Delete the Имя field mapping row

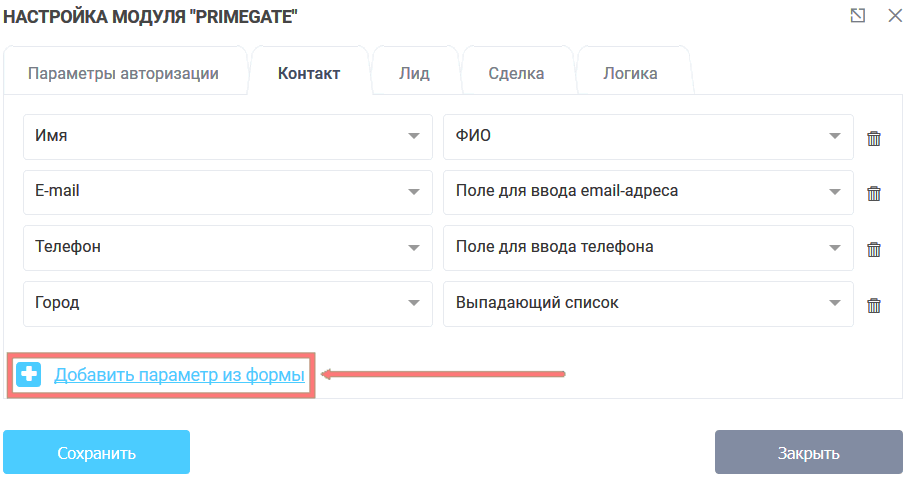coord(873,138)
